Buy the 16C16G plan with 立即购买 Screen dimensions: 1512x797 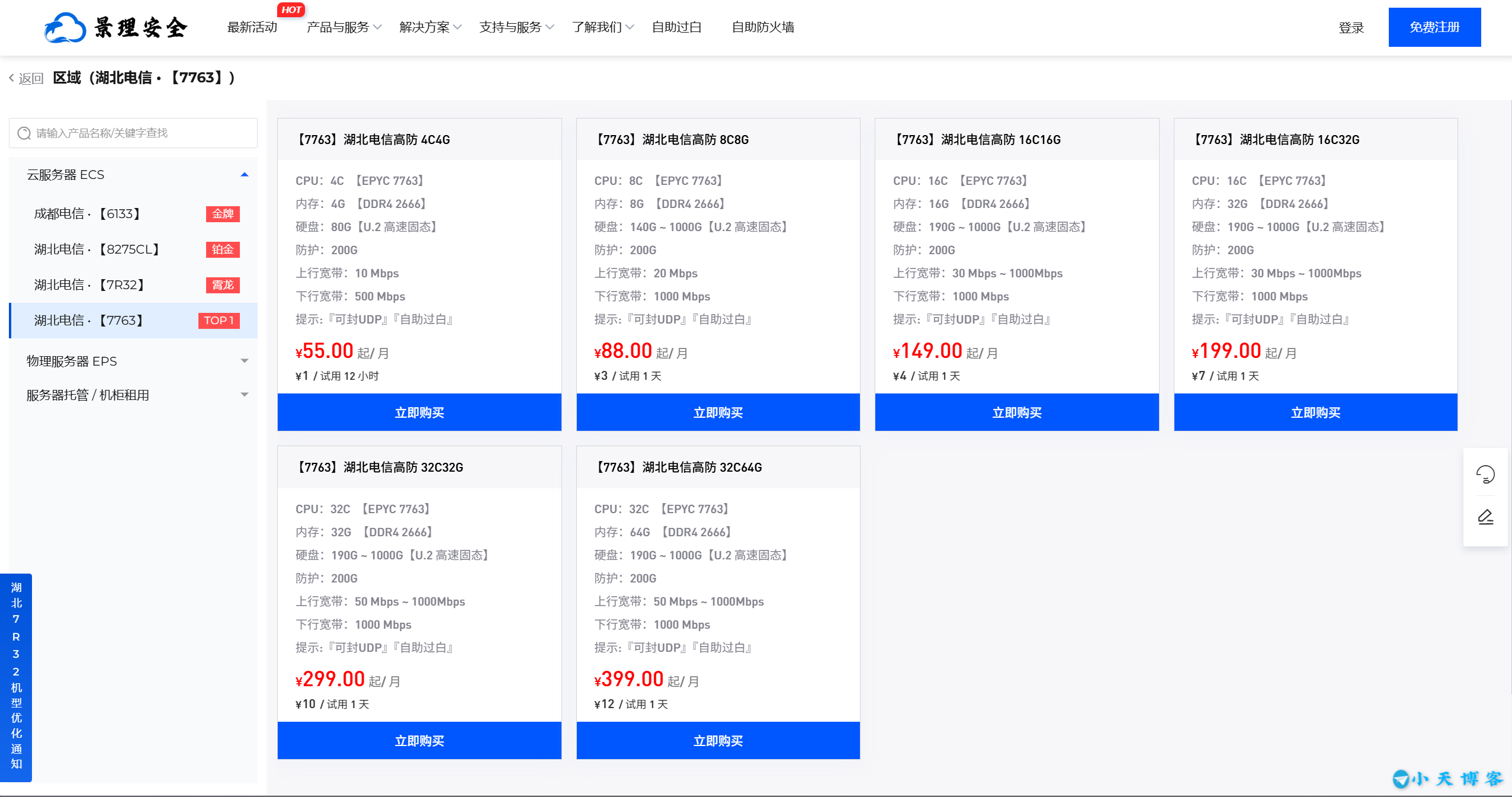(x=1017, y=412)
